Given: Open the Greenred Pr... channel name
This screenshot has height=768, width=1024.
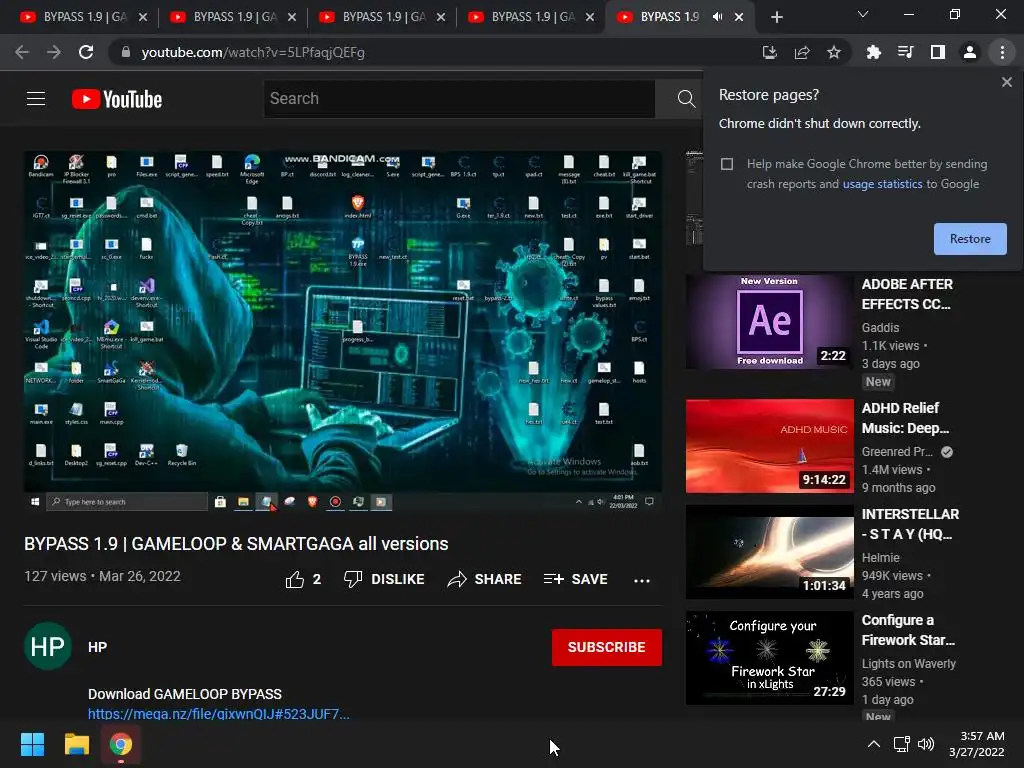Looking at the screenshot, I should point(897,451).
